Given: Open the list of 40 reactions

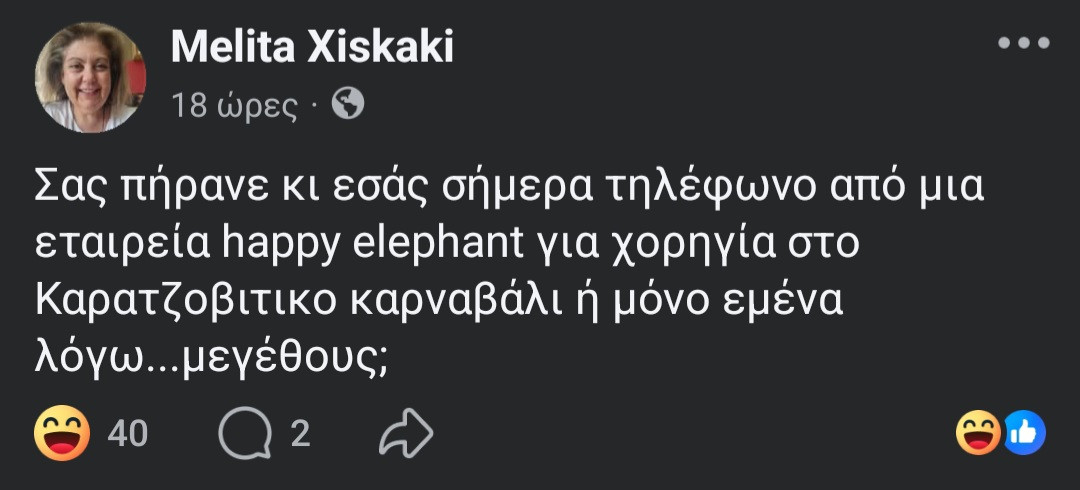Looking at the screenshot, I should [x=127, y=433].
